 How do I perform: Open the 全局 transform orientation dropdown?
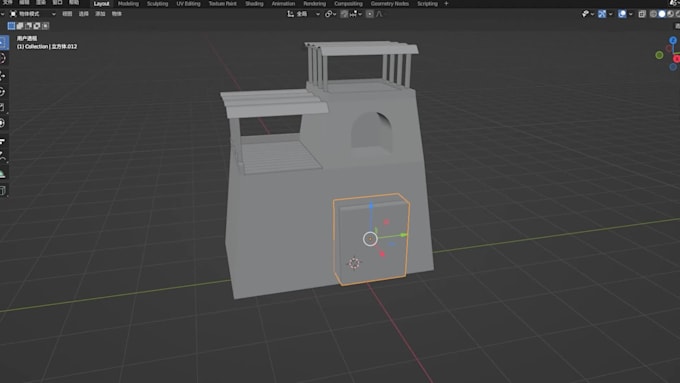(304, 14)
